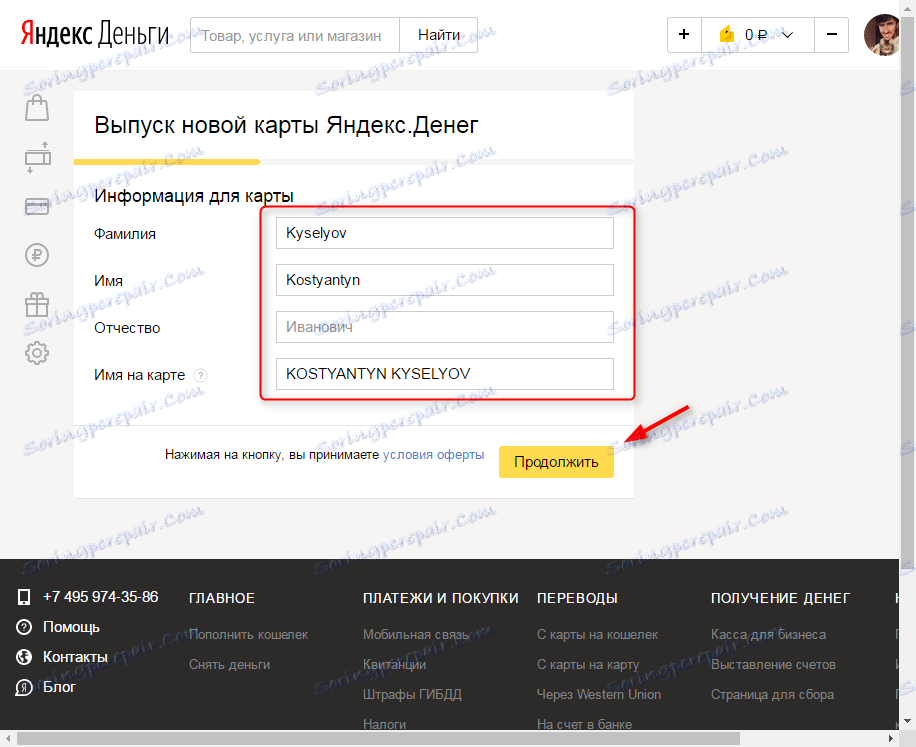916x747 pixels.
Task: Click the Фамилия field containing Kyselyov
Action: (445, 233)
